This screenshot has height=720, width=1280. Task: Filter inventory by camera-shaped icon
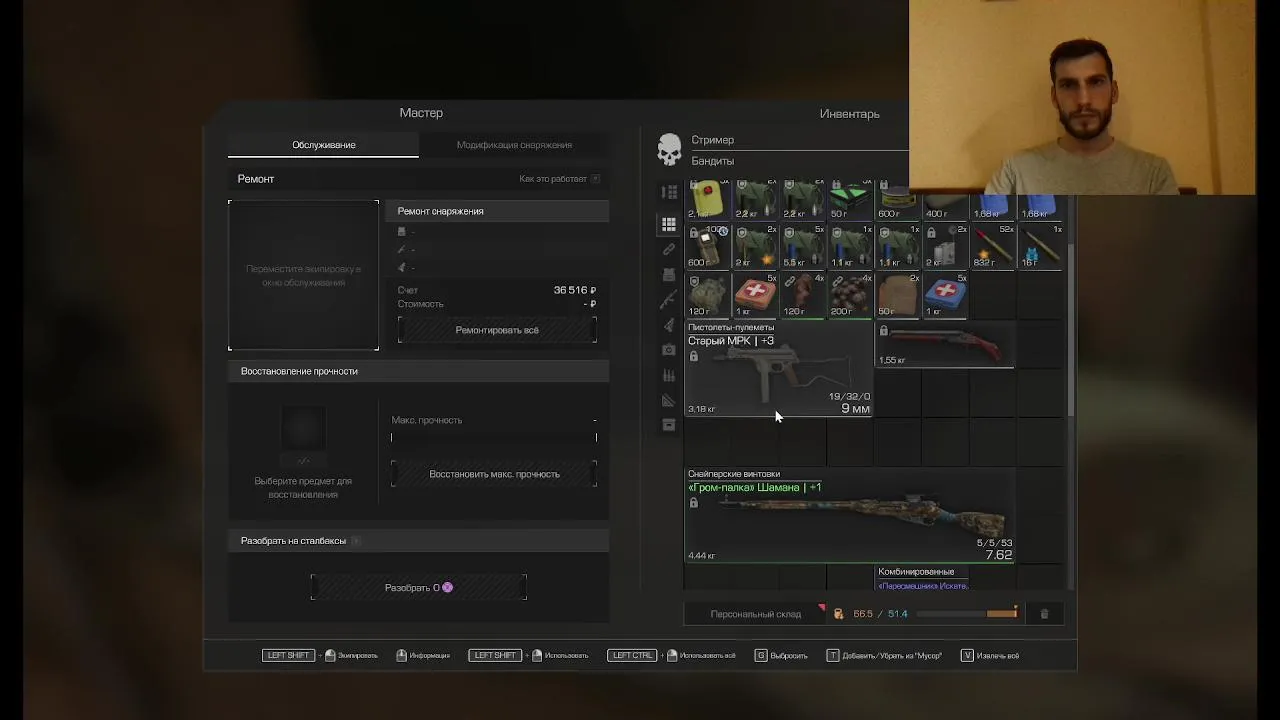pos(669,350)
